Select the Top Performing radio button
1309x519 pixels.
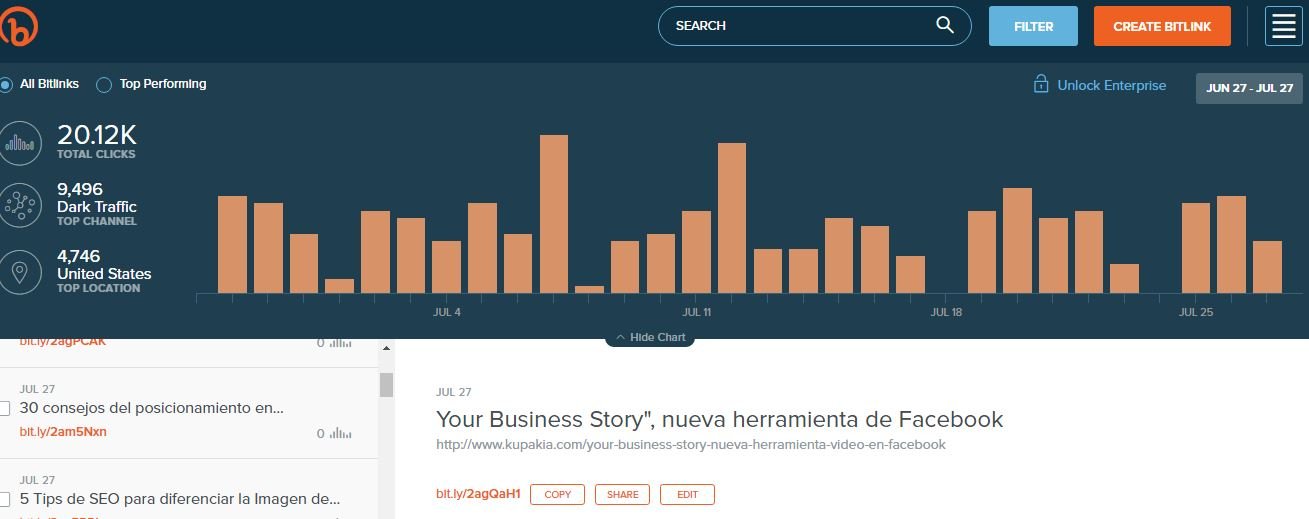pos(104,85)
